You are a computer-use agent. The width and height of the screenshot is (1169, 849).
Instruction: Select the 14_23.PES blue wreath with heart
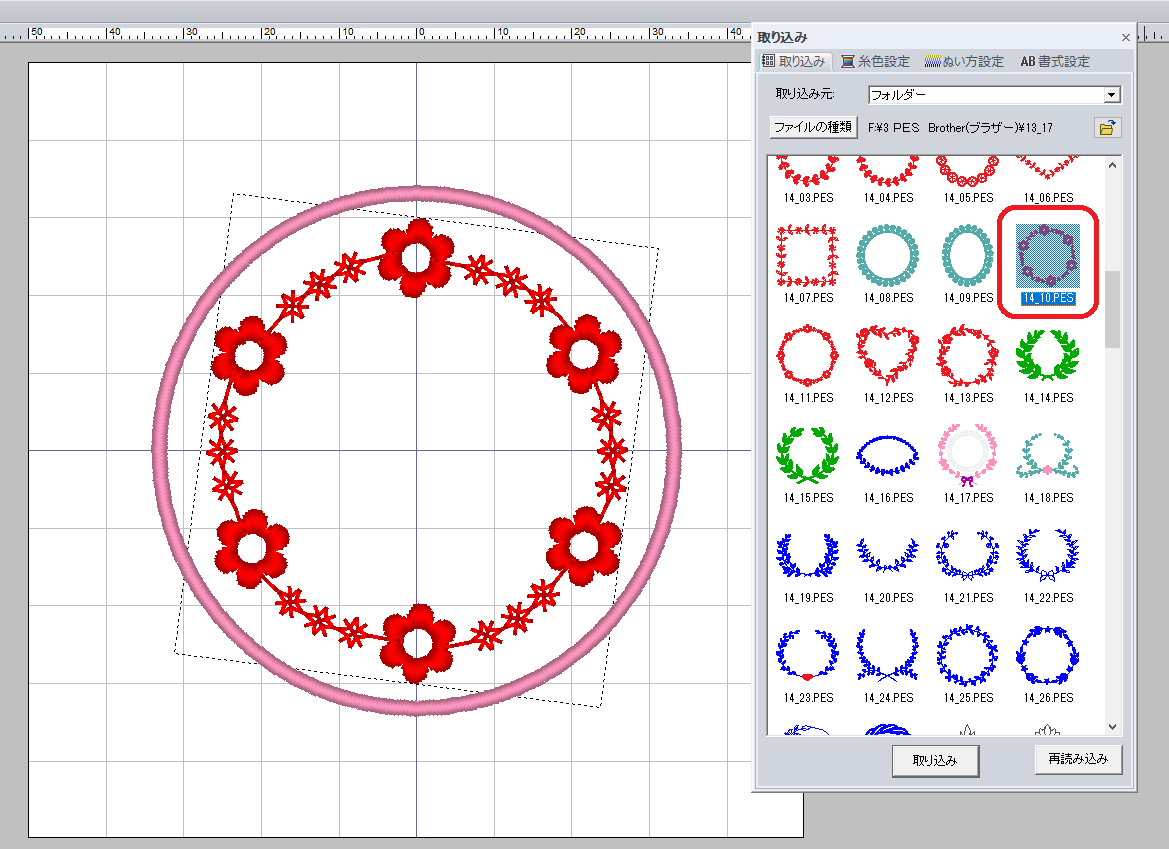(x=808, y=656)
